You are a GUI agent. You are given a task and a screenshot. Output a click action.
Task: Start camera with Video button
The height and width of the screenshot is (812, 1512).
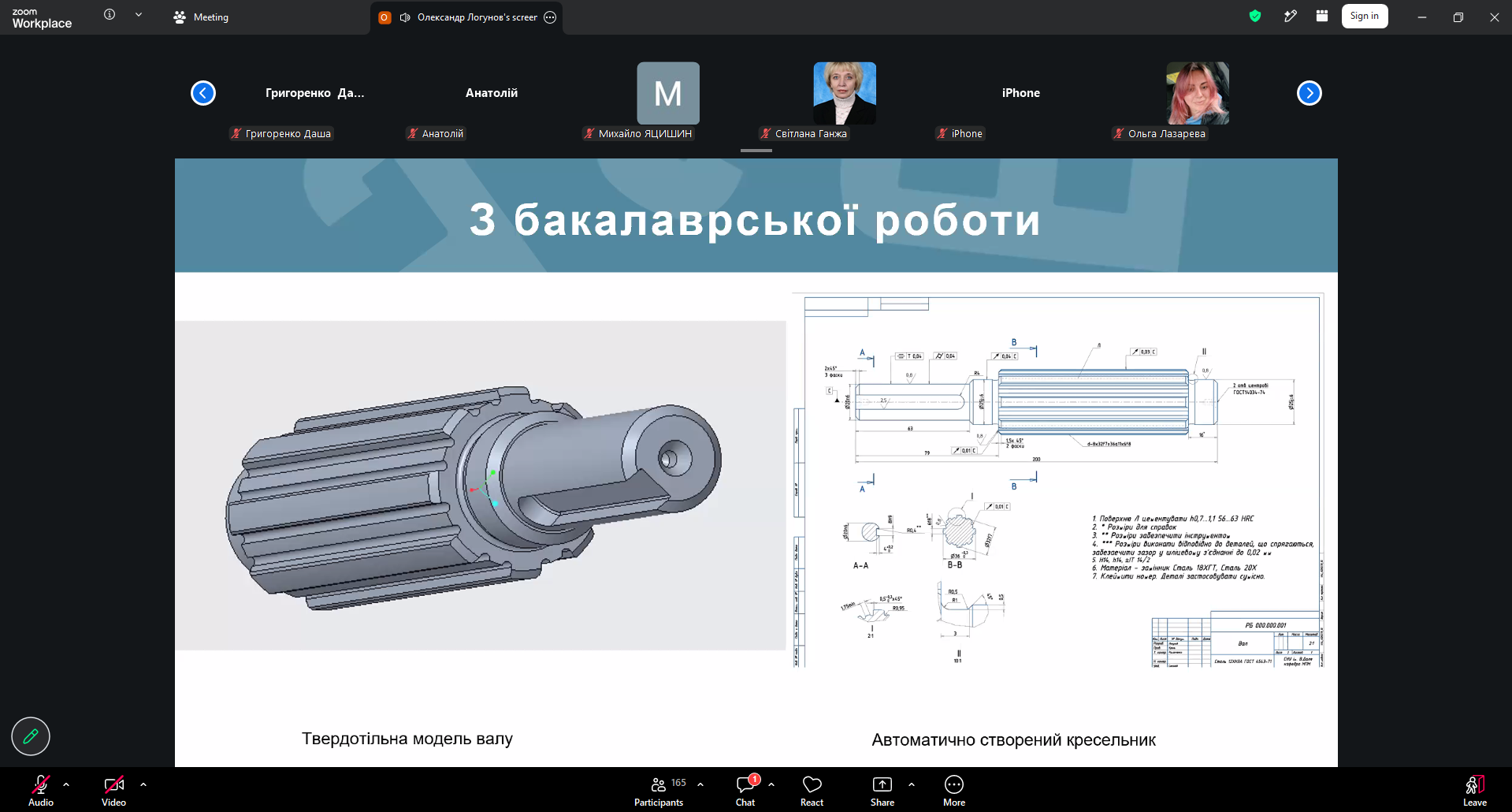click(113, 790)
